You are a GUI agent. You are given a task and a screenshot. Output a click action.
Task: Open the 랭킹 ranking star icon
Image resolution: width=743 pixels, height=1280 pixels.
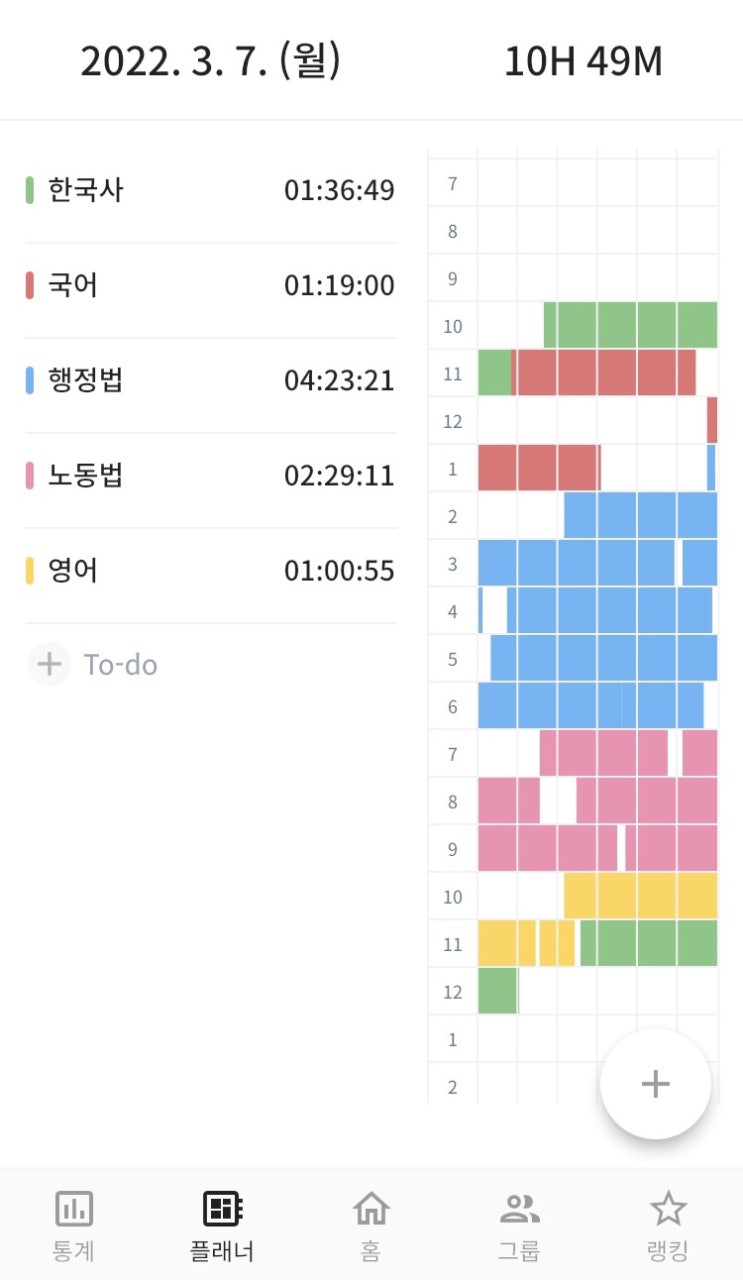(668, 1209)
